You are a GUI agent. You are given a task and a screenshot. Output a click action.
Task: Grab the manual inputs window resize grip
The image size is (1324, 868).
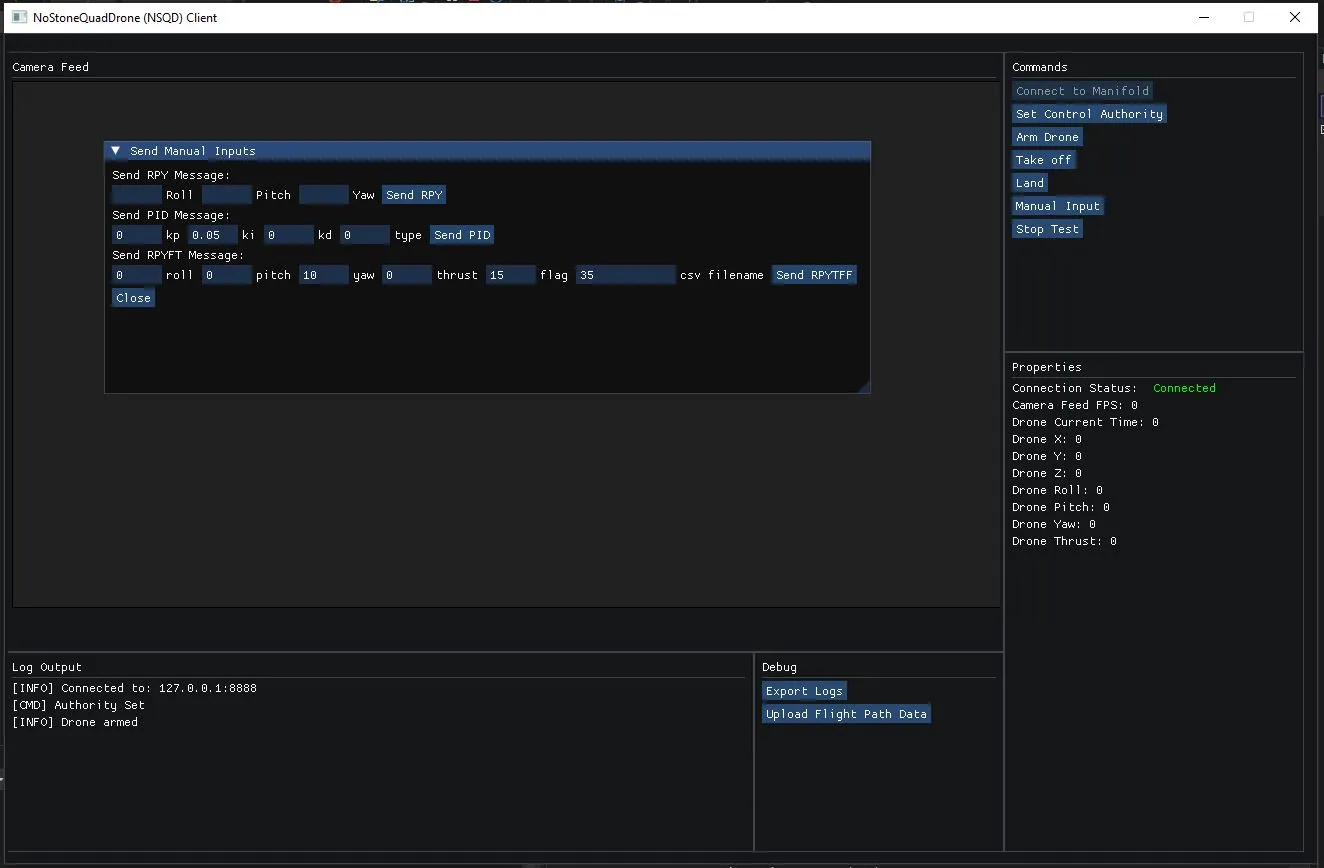click(864, 387)
